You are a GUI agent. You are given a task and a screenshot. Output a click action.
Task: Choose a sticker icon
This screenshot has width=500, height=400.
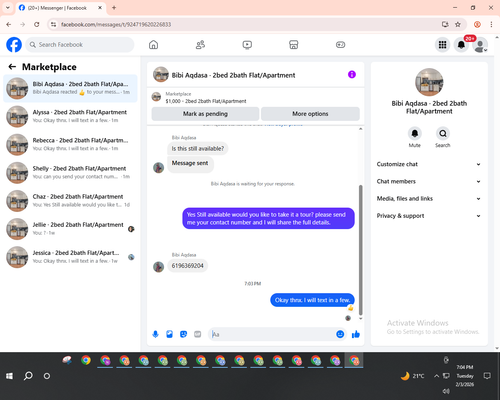[183, 334]
